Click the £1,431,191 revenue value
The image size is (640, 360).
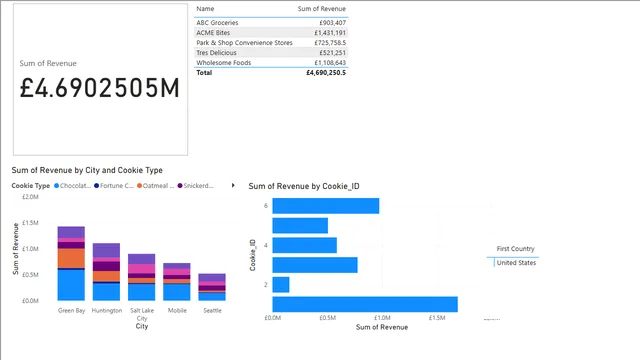point(330,33)
